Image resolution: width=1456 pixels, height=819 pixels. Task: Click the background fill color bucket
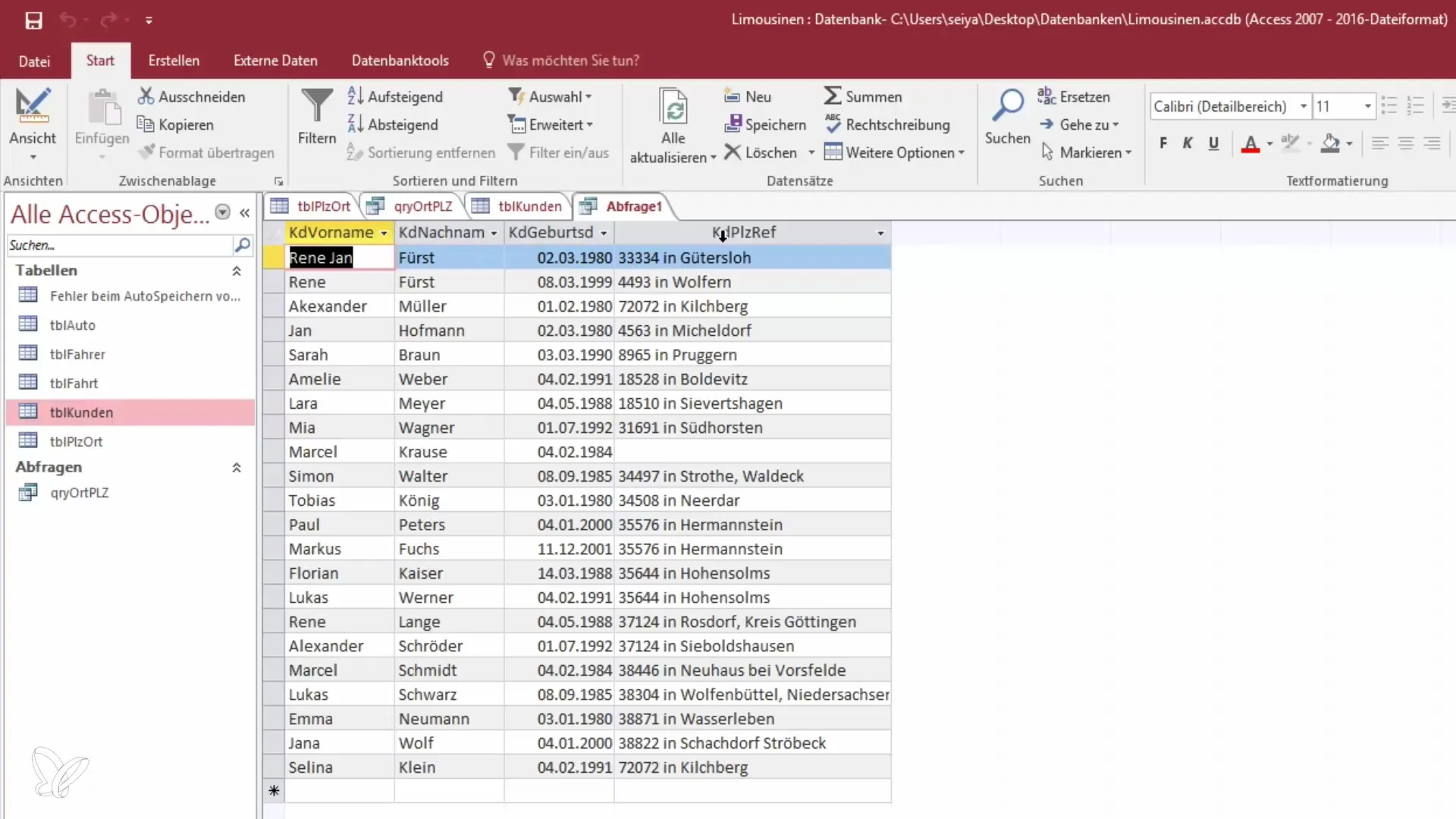pos(1331,143)
